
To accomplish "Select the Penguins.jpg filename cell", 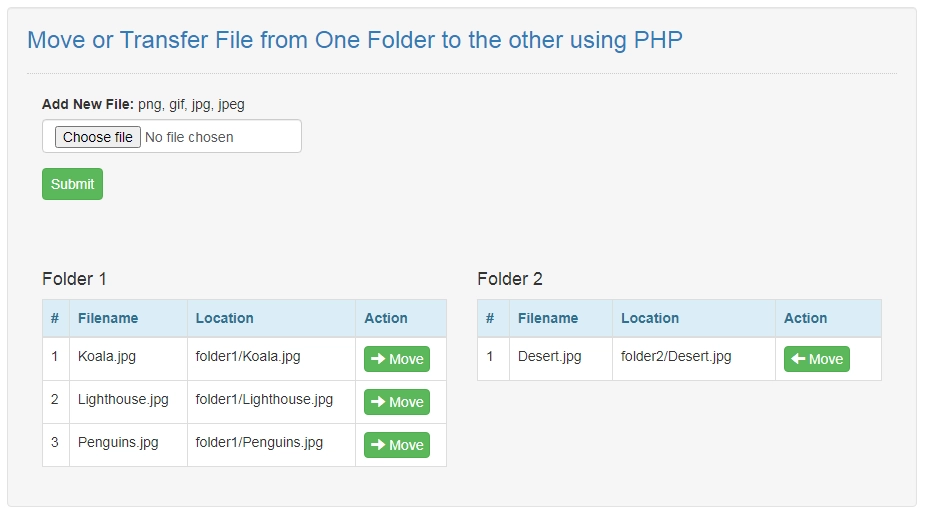I will click(x=118, y=442).
